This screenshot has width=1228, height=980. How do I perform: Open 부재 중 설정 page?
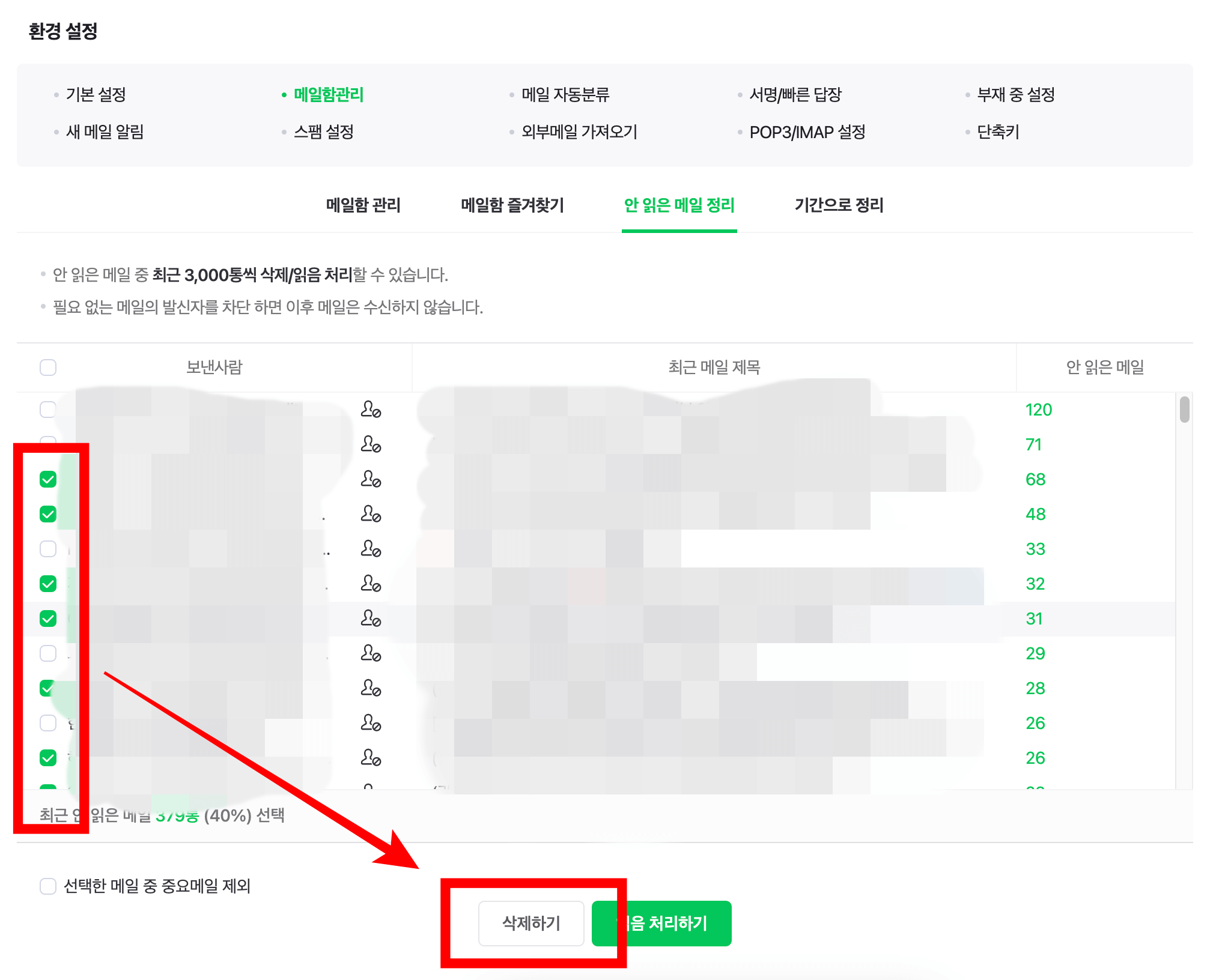(1016, 95)
